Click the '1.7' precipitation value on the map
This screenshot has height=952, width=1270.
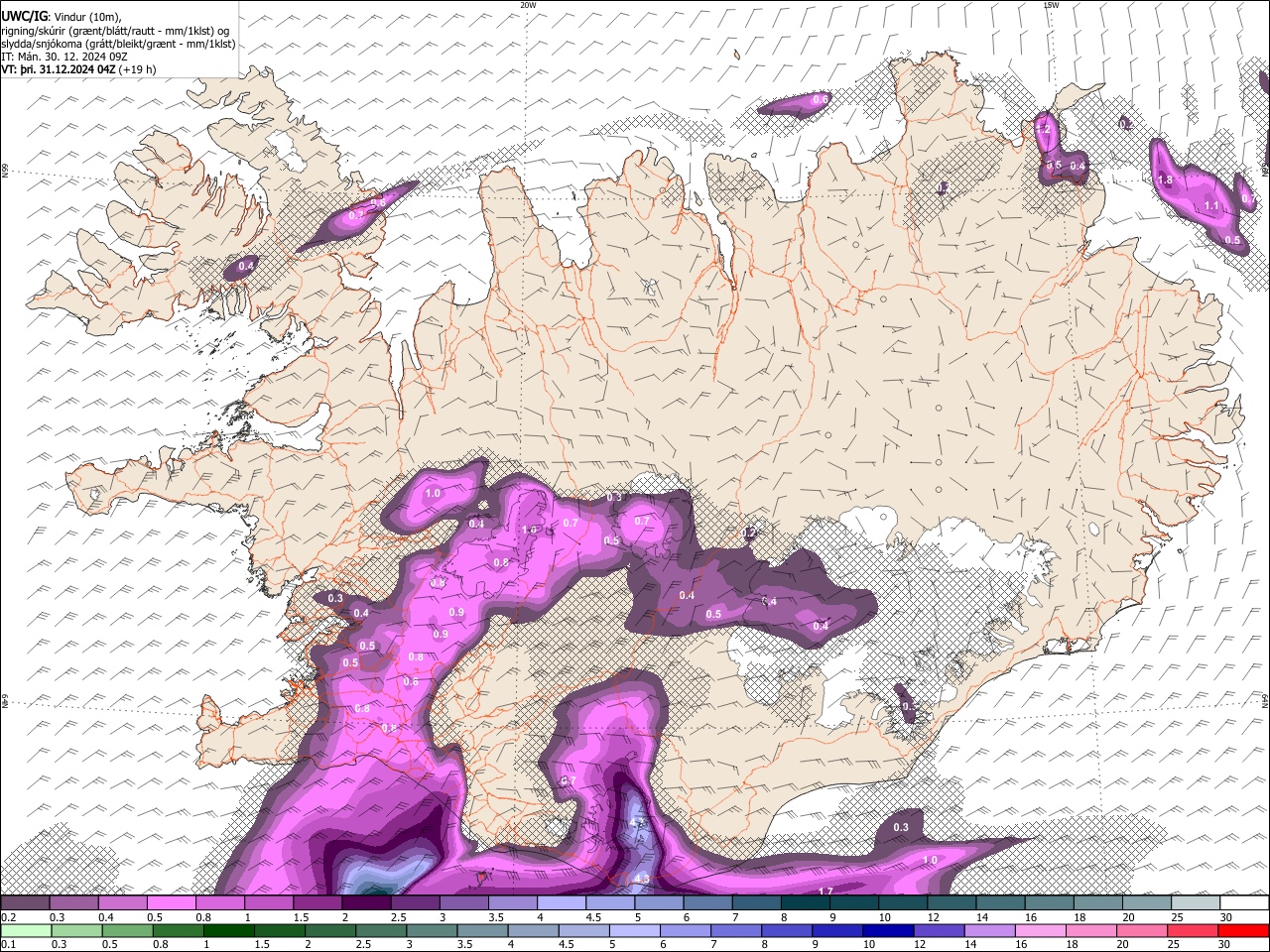(x=825, y=892)
